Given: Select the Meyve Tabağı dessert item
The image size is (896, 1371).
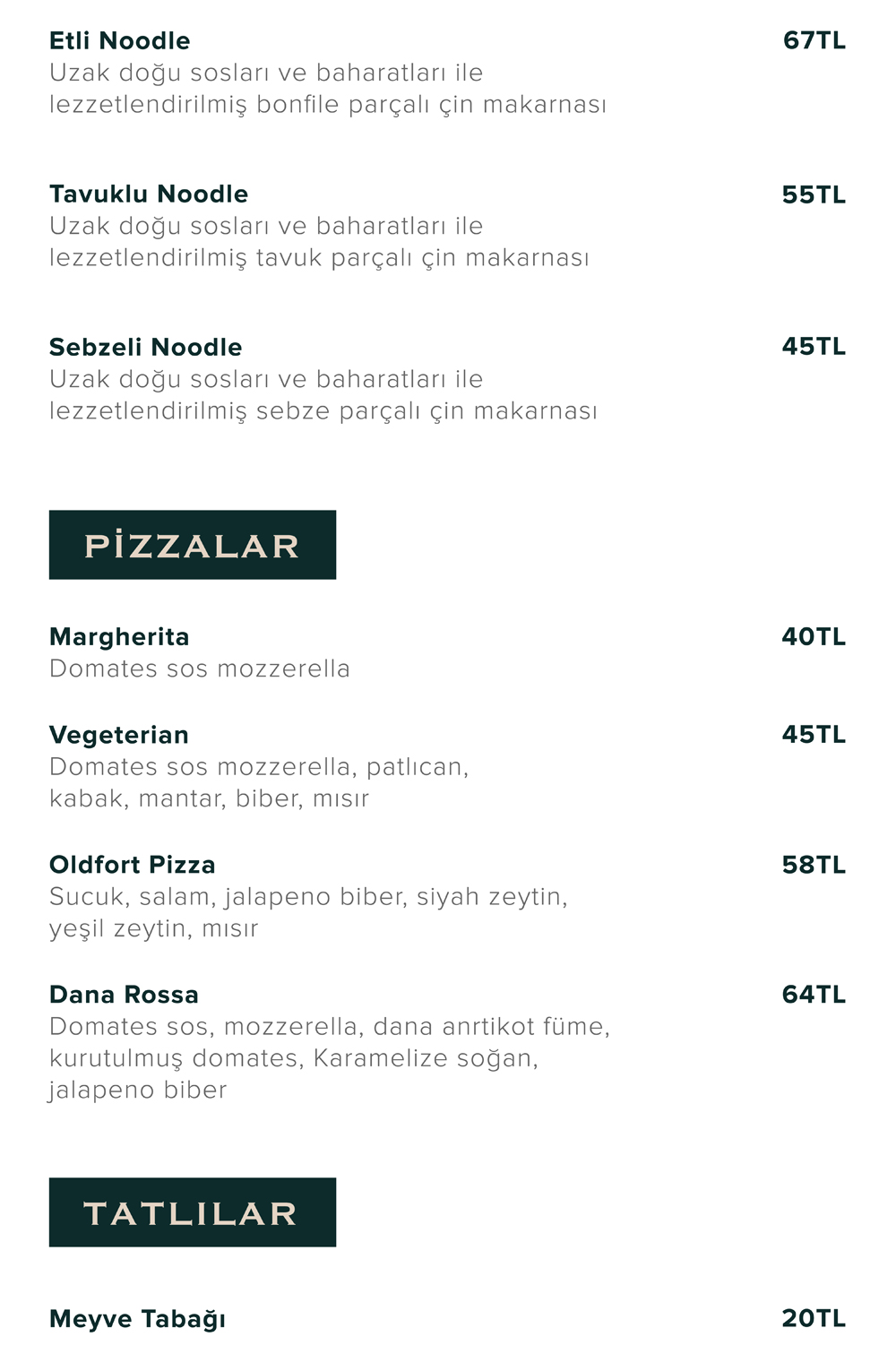Looking at the screenshot, I should click(x=137, y=1319).
